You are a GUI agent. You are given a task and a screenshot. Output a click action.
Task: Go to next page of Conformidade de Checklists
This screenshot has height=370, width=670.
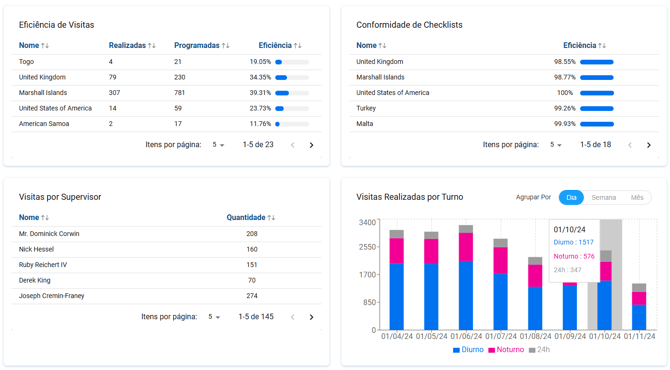649,145
